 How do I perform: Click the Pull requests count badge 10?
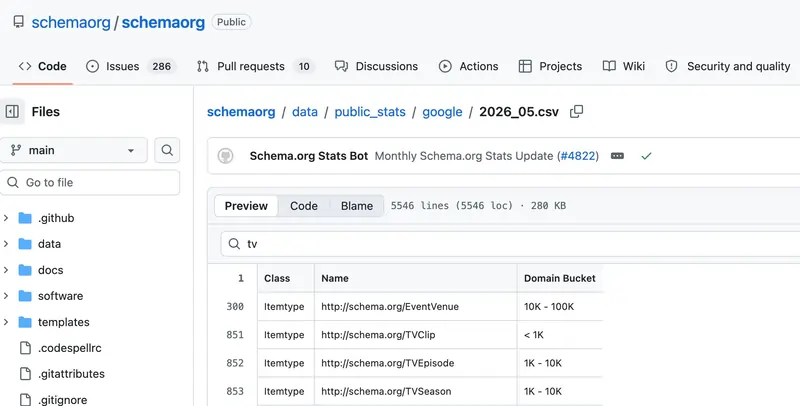point(304,66)
